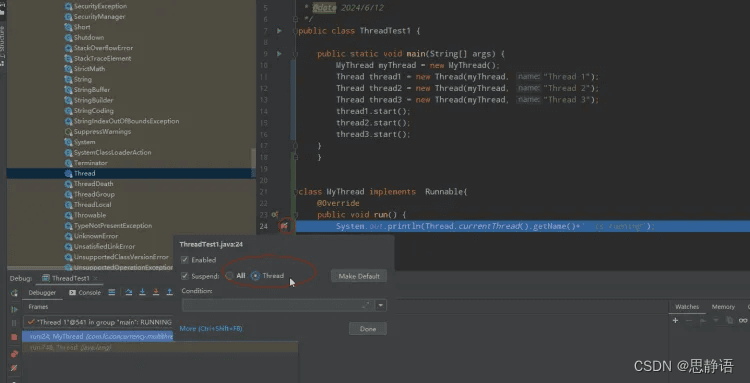750x383 pixels.
Task: Click the Done button
Action: pyautogui.click(x=368, y=329)
